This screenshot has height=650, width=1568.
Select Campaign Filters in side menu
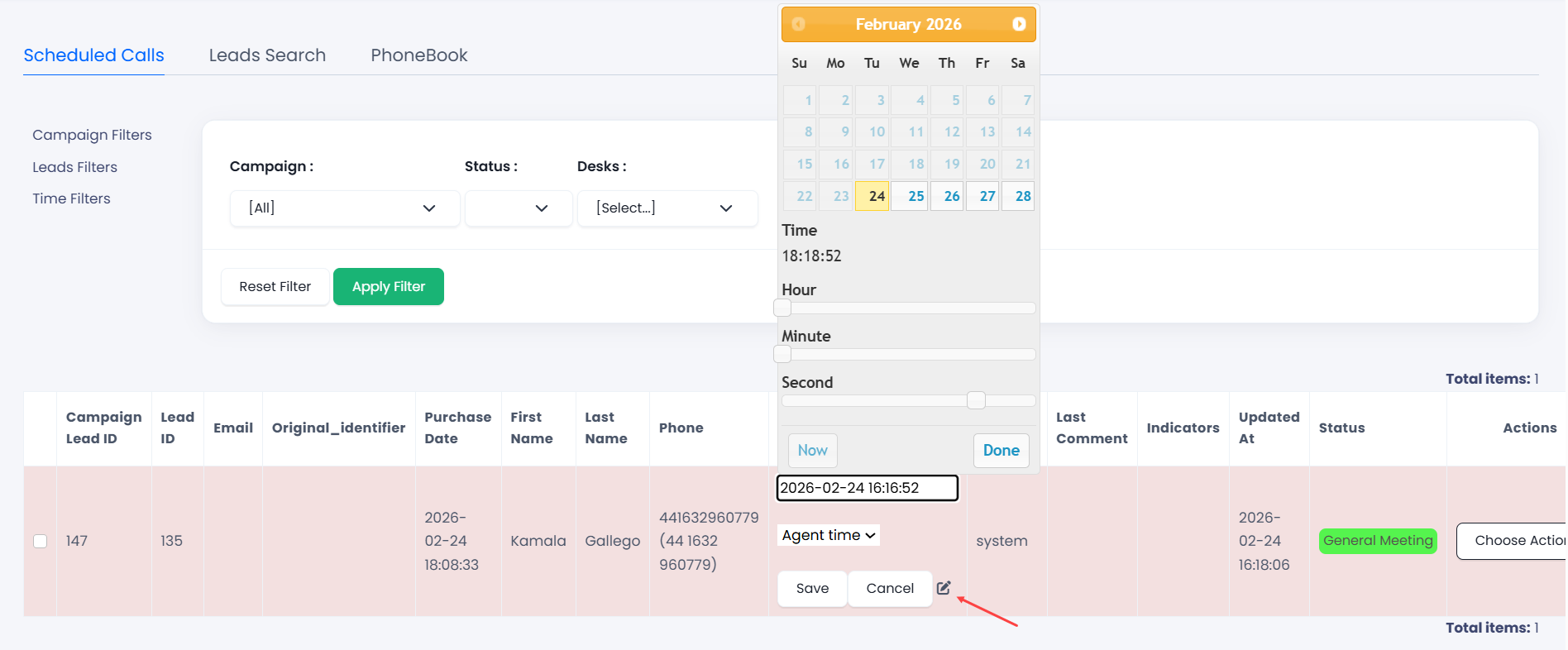point(92,135)
